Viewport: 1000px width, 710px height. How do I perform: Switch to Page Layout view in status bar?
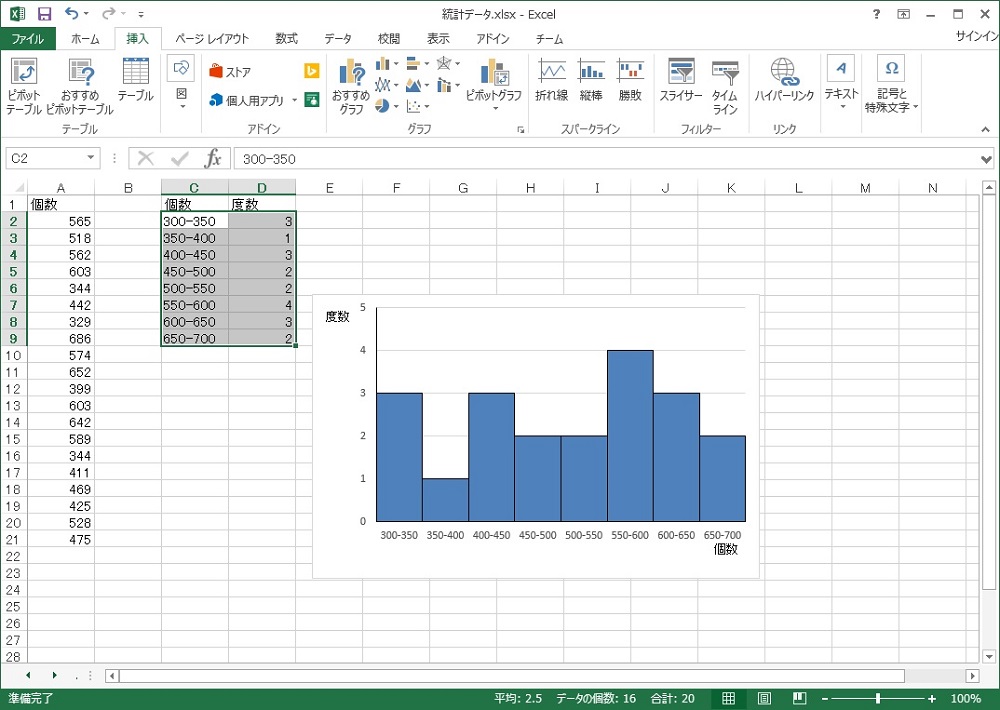pyautogui.click(x=765, y=699)
